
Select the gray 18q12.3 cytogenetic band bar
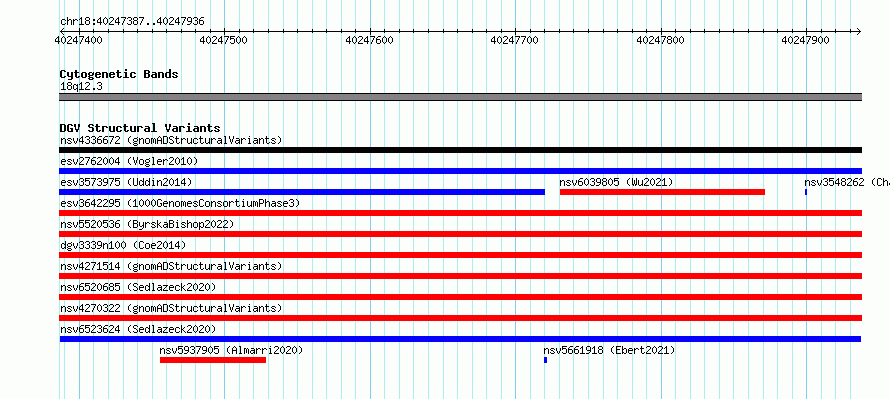click(x=461, y=97)
